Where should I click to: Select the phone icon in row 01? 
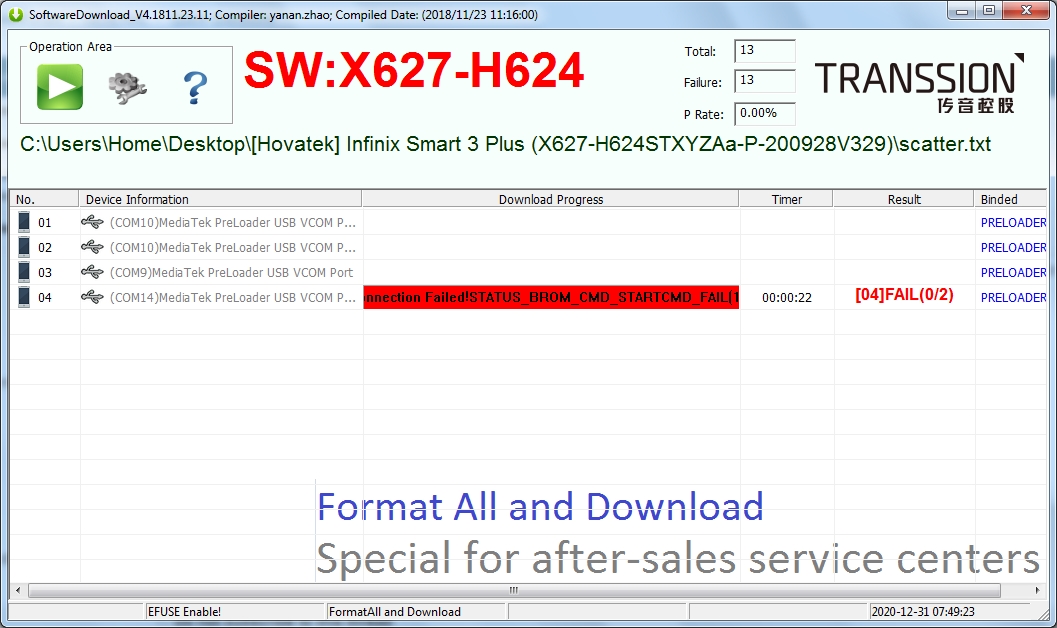pos(24,222)
